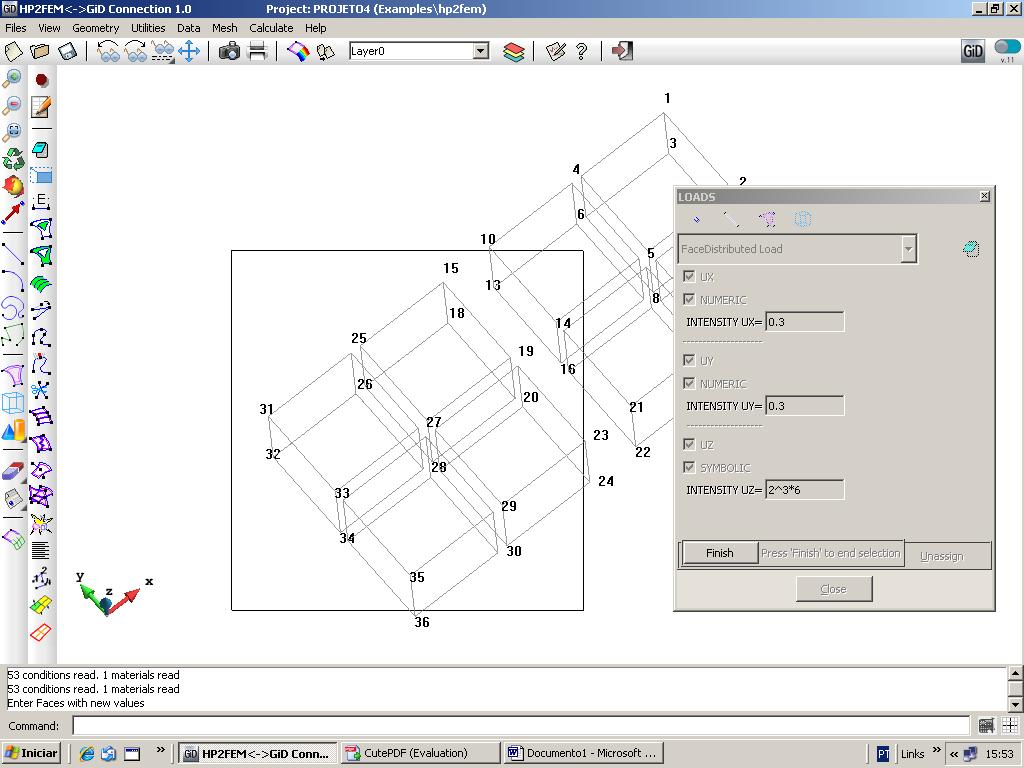Click the printer icon in toolbar
1024x768 pixels.
258,51
